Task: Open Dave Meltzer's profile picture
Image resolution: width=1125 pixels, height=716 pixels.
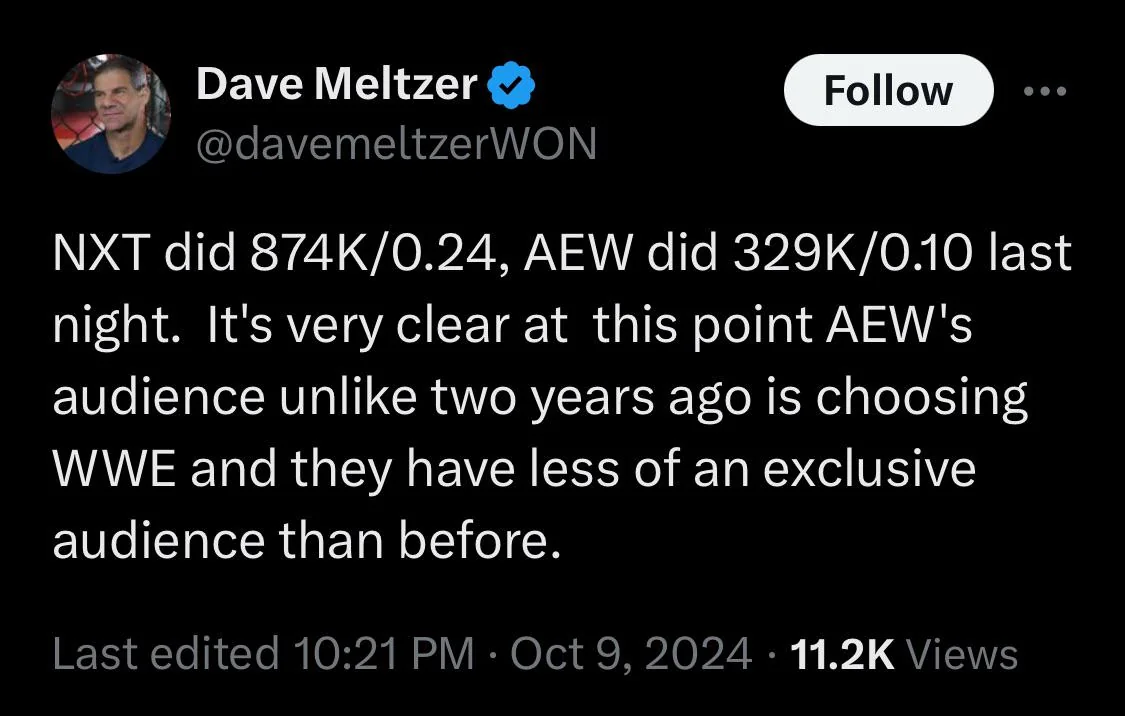Action: click(x=111, y=114)
